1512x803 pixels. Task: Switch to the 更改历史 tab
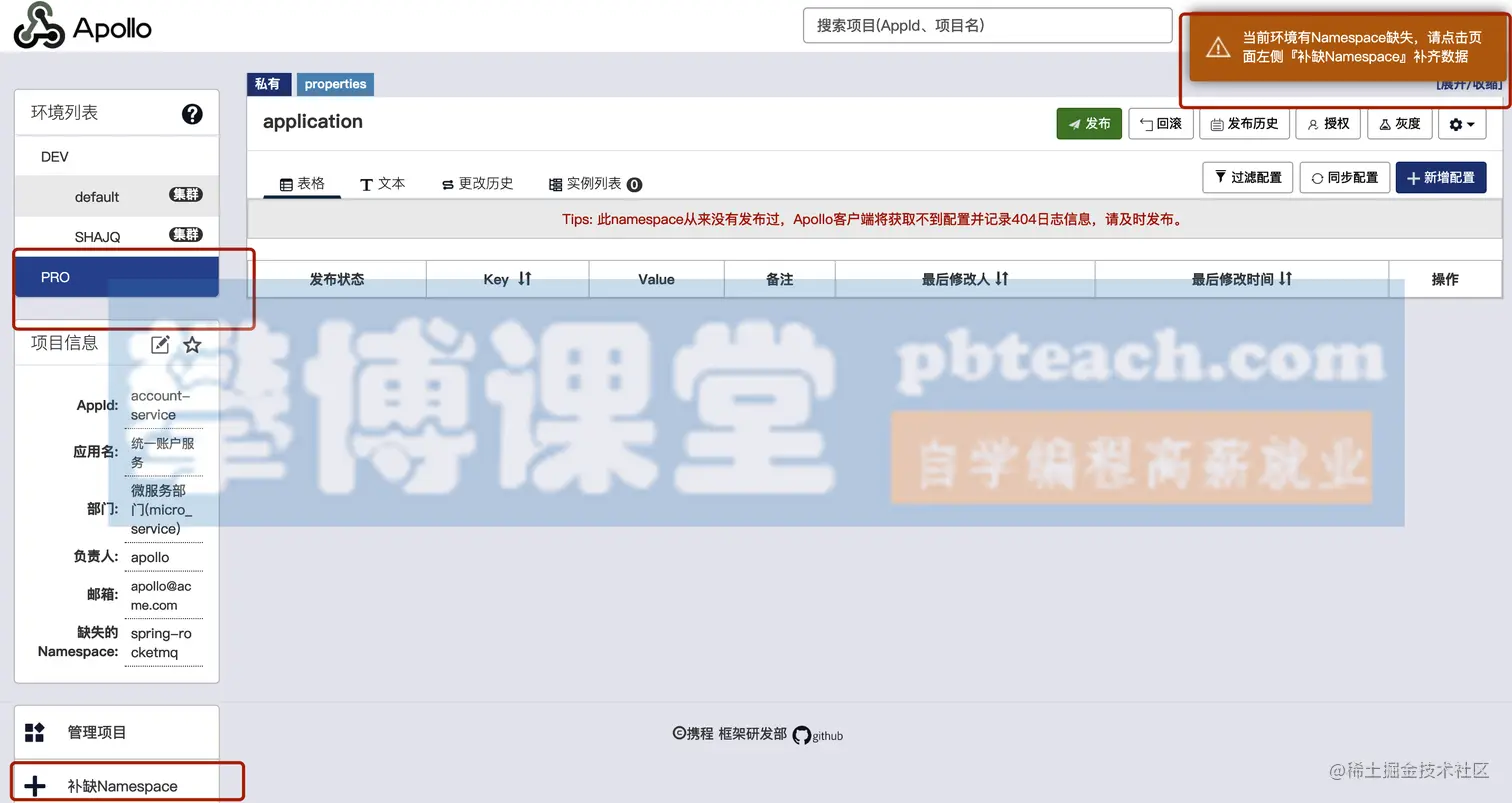(477, 184)
